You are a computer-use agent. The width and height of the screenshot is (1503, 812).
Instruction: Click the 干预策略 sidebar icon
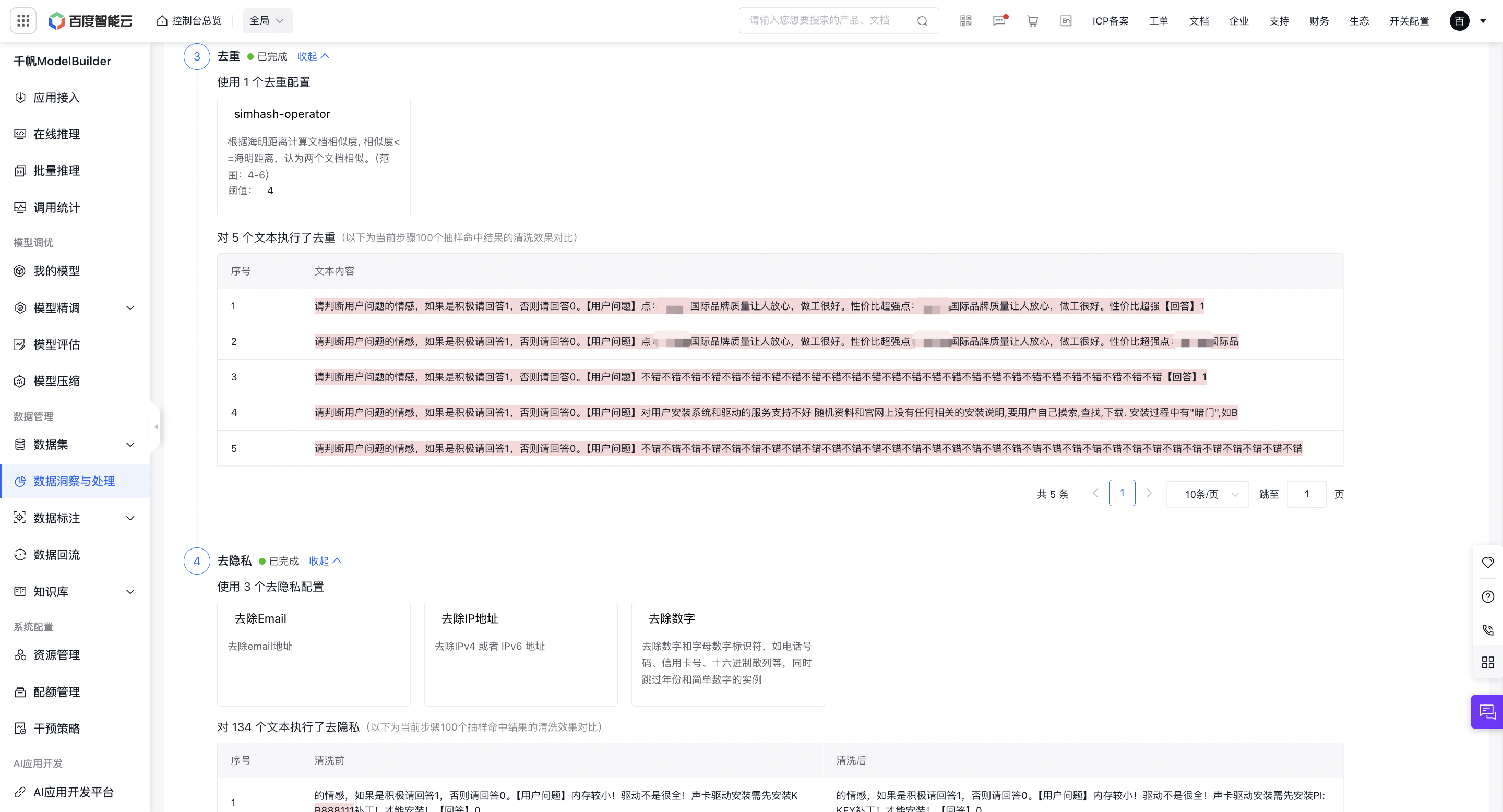(x=20, y=729)
